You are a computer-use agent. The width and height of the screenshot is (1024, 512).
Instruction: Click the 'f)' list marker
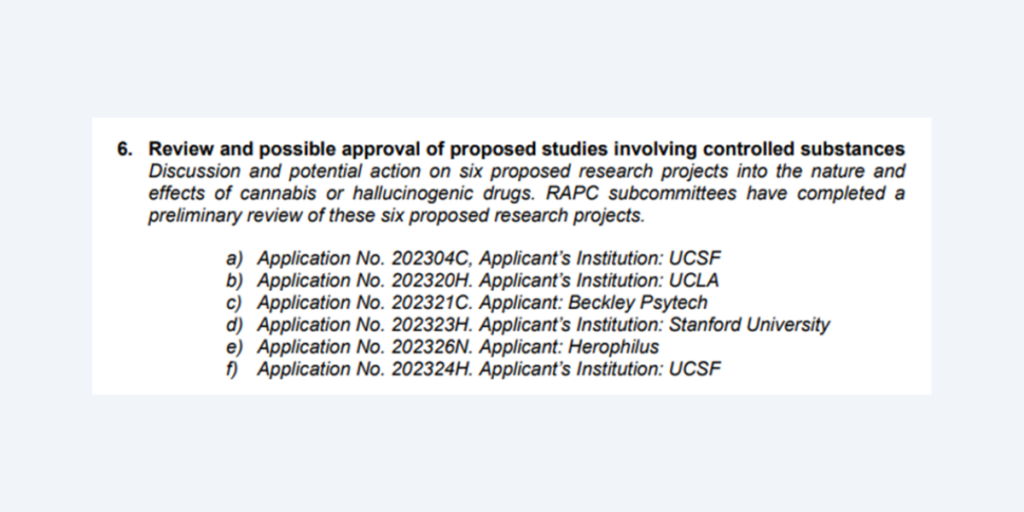(x=232, y=370)
